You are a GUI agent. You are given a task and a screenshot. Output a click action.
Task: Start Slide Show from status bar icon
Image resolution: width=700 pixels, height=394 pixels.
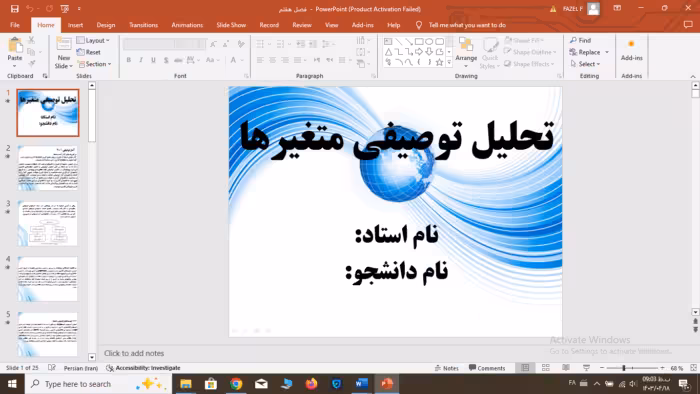click(x=586, y=368)
